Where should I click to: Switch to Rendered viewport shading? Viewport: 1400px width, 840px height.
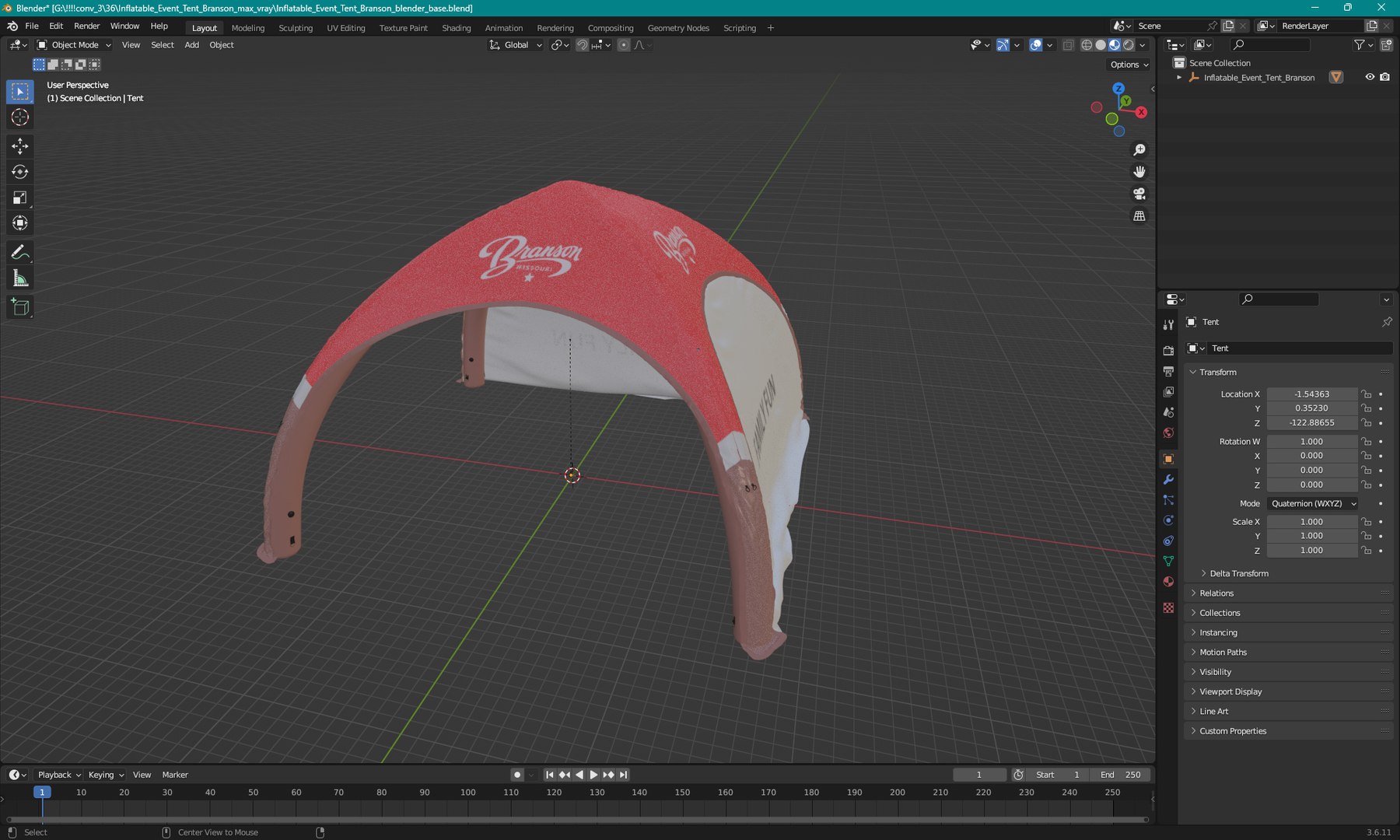[1129, 45]
